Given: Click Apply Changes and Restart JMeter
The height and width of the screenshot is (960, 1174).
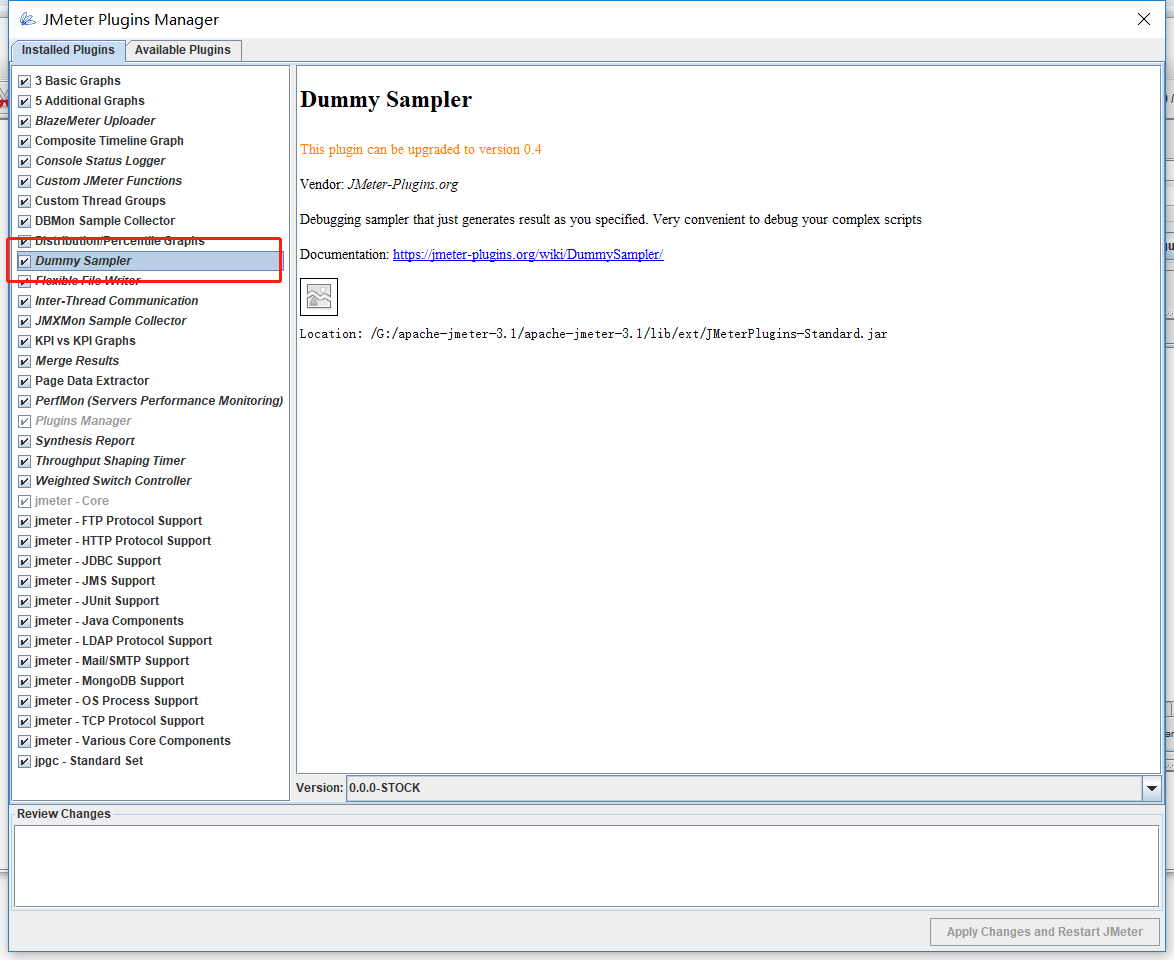Looking at the screenshot, I should point(1044,932).
